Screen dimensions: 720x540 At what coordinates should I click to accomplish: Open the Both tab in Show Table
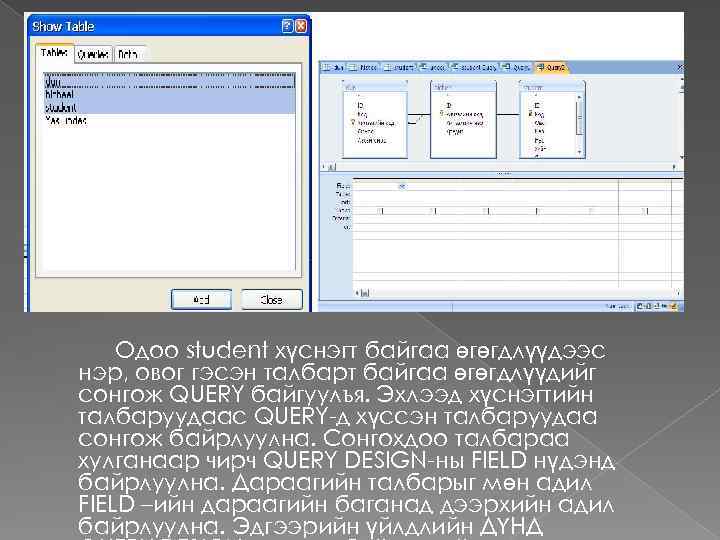[x=129, y=54]
